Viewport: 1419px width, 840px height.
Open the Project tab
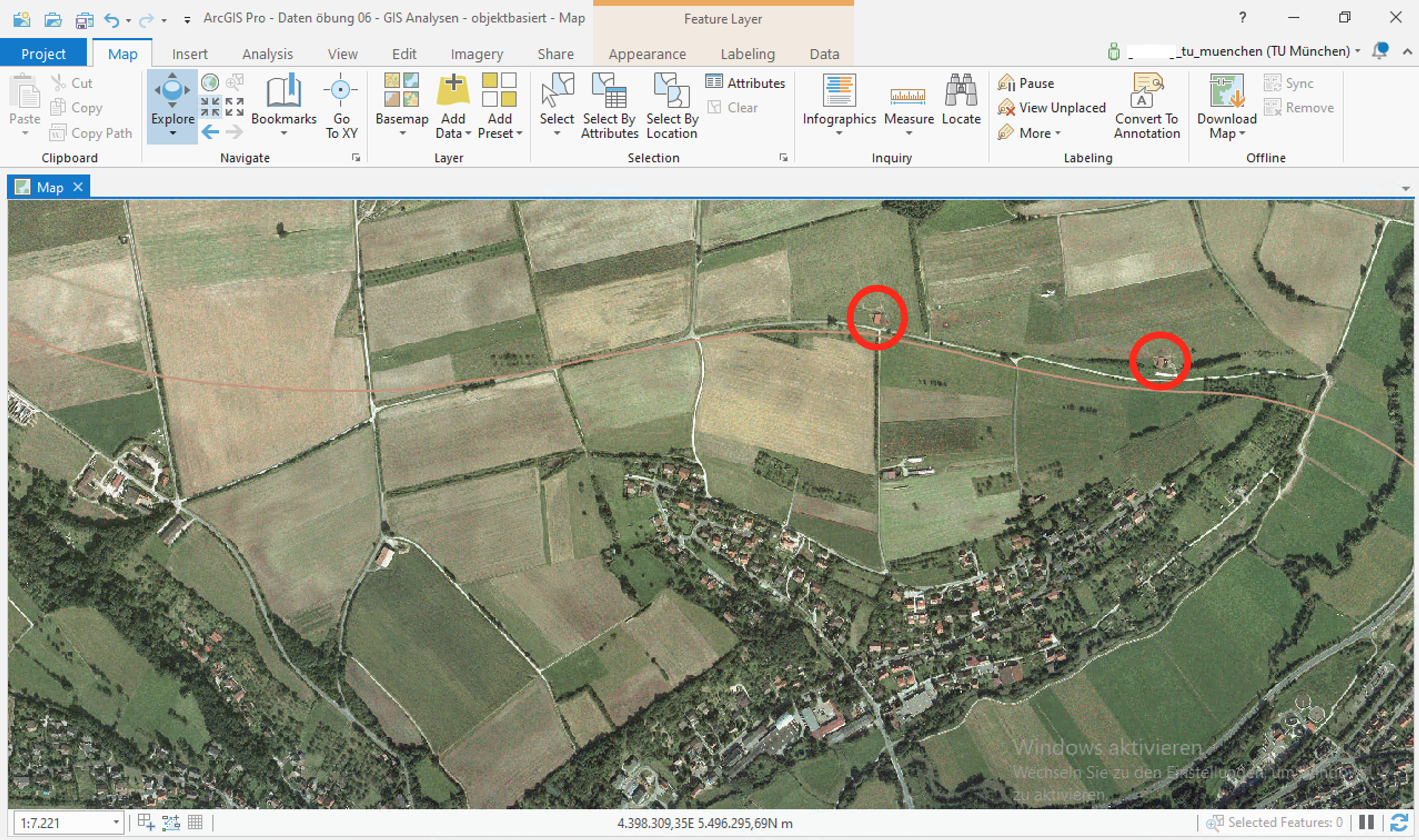[x=44, y=54]
